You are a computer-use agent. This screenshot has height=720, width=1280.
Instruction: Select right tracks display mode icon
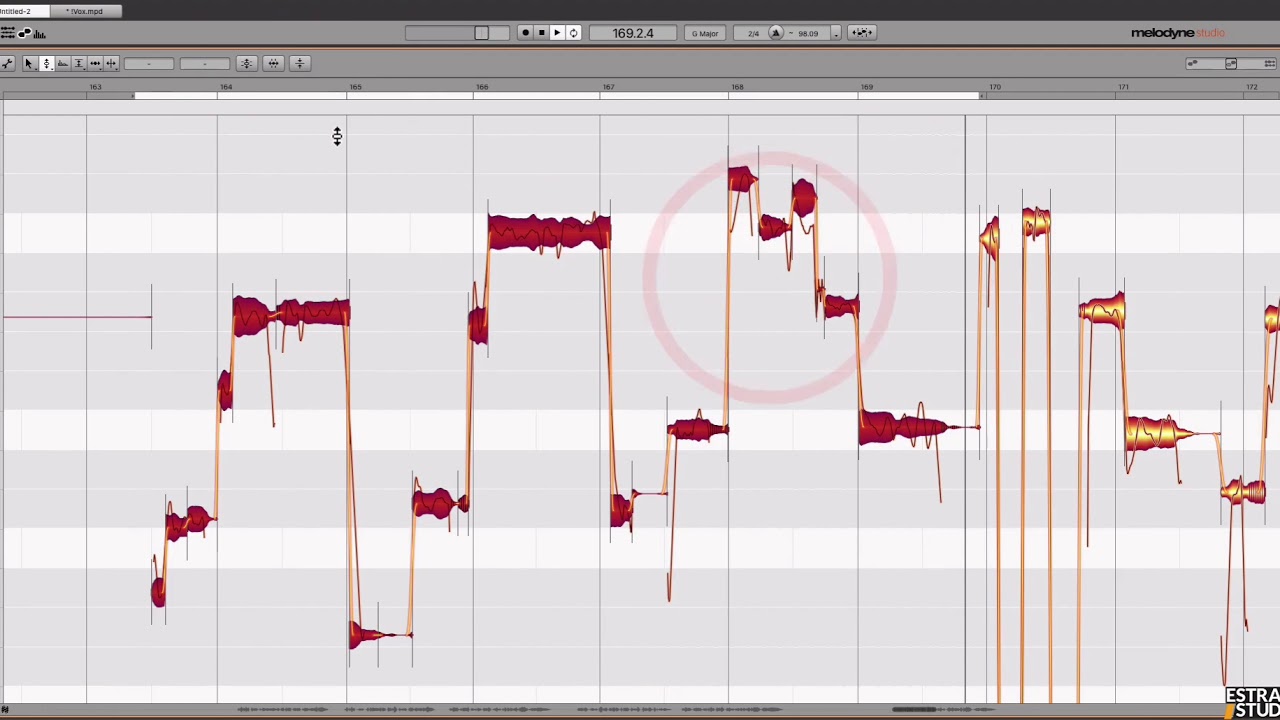[x=1270, y=63]
